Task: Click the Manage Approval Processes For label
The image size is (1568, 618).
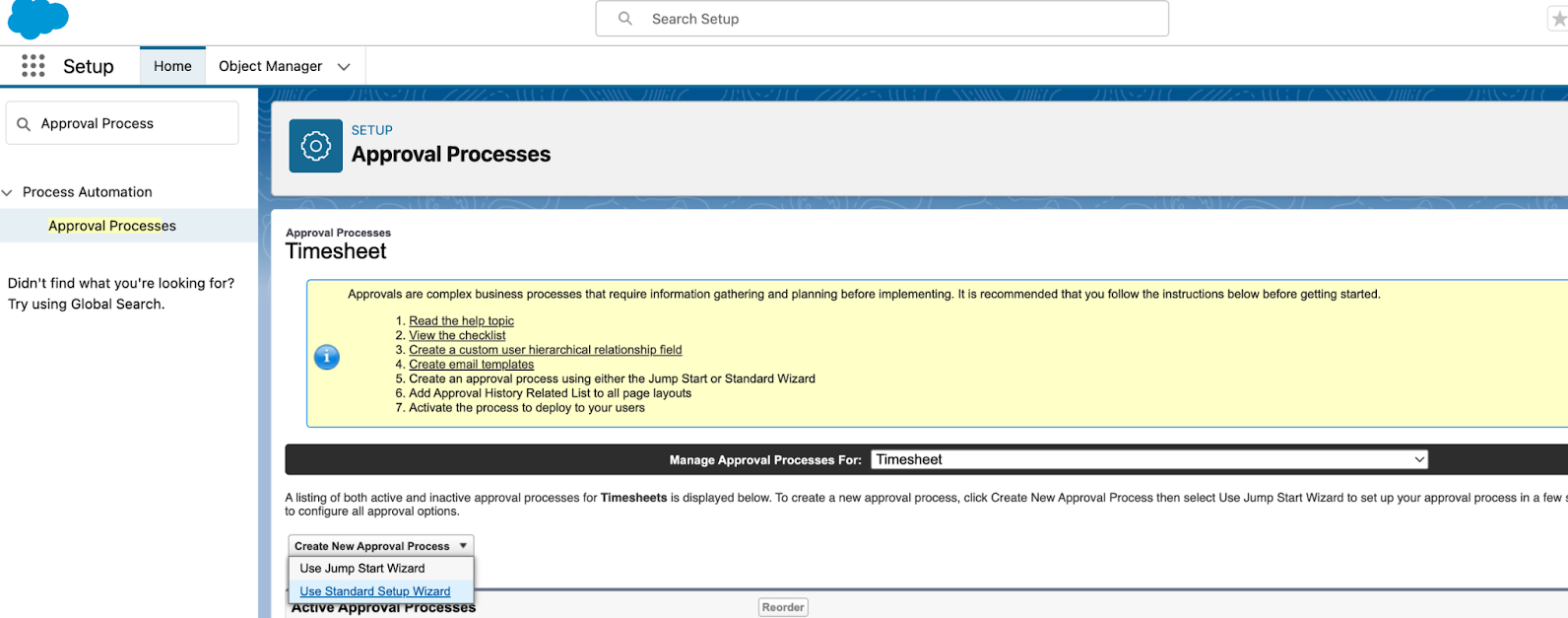Action: (x=765, y=460)
